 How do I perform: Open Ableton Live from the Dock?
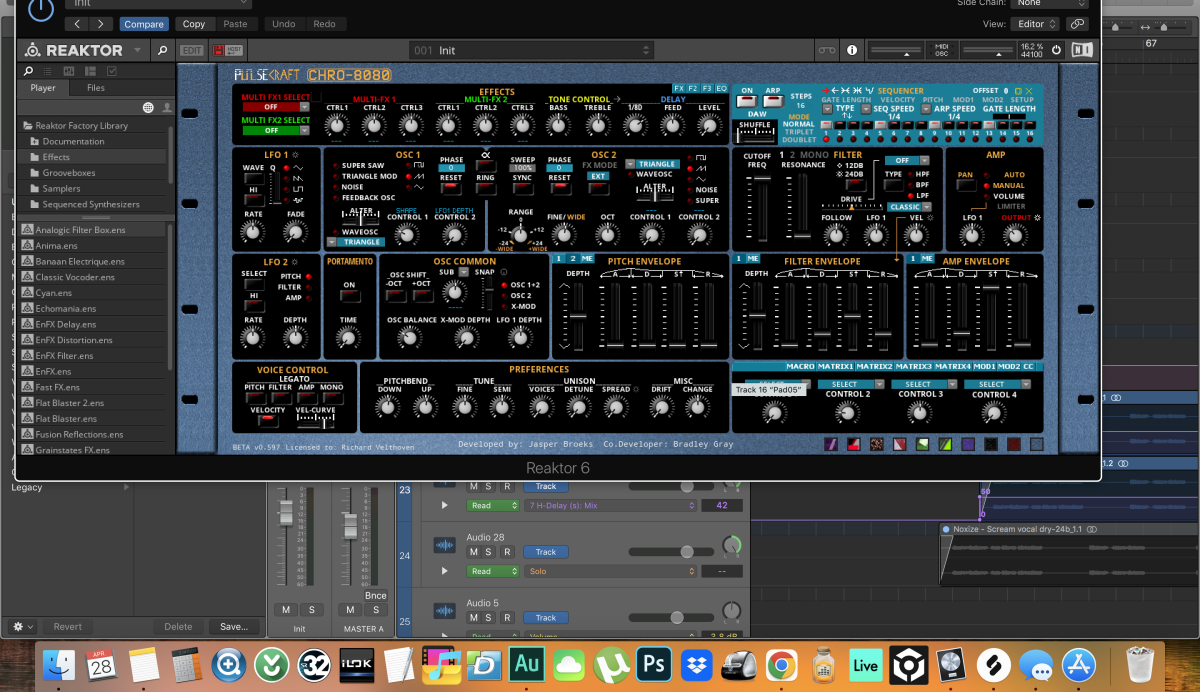coord(865,663)
